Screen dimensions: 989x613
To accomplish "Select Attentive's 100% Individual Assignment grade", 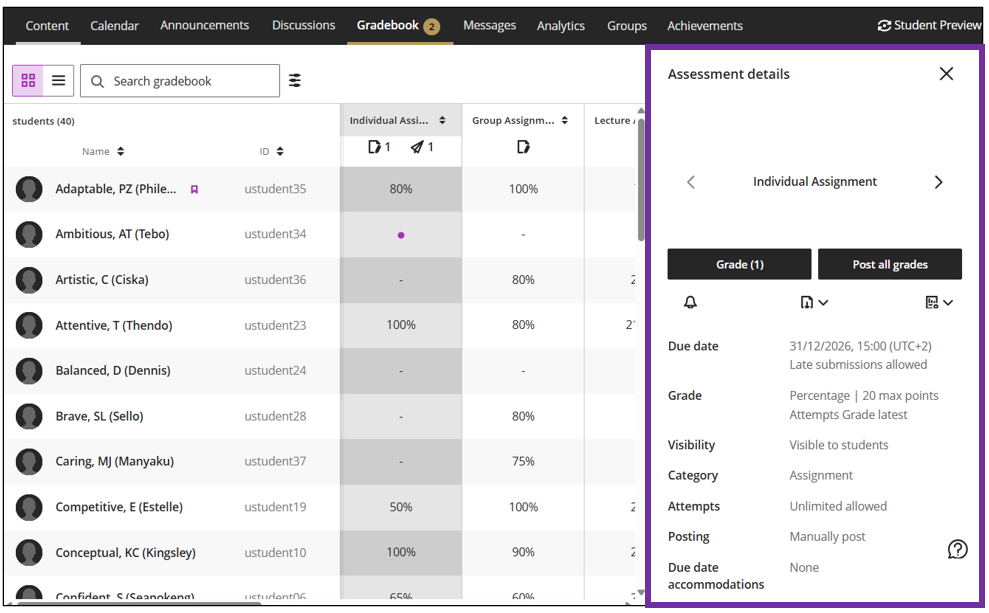I will pyautogui.click(x=401, y=325).
